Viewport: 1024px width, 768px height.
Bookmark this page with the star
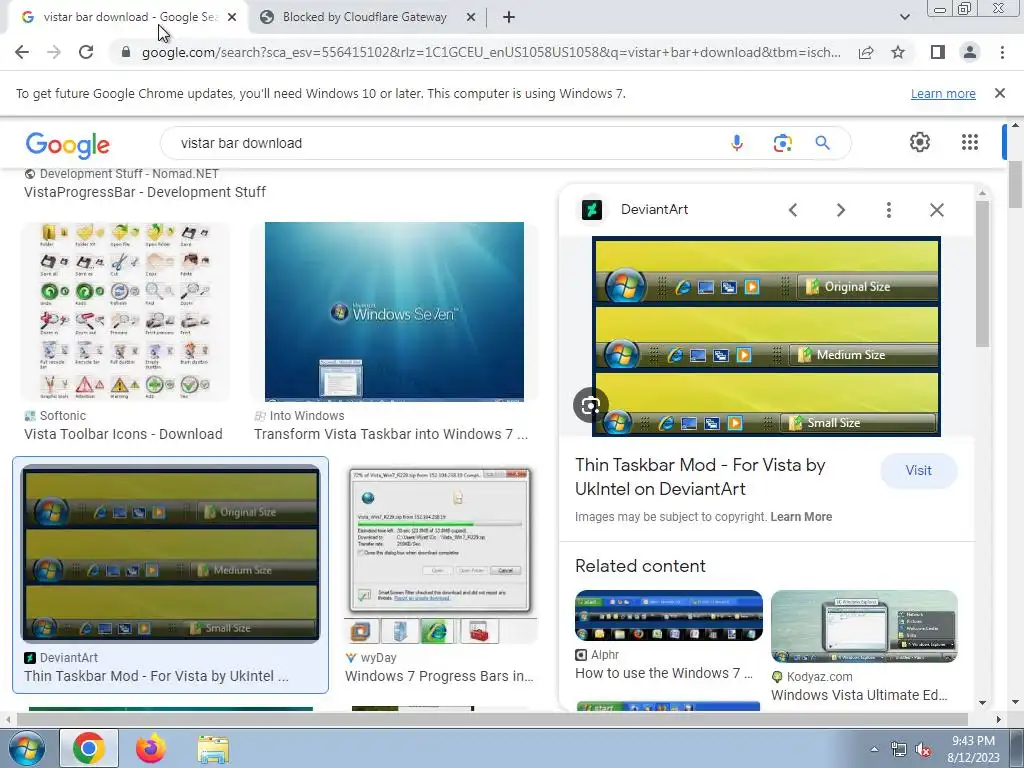click(x=898, y=52)
